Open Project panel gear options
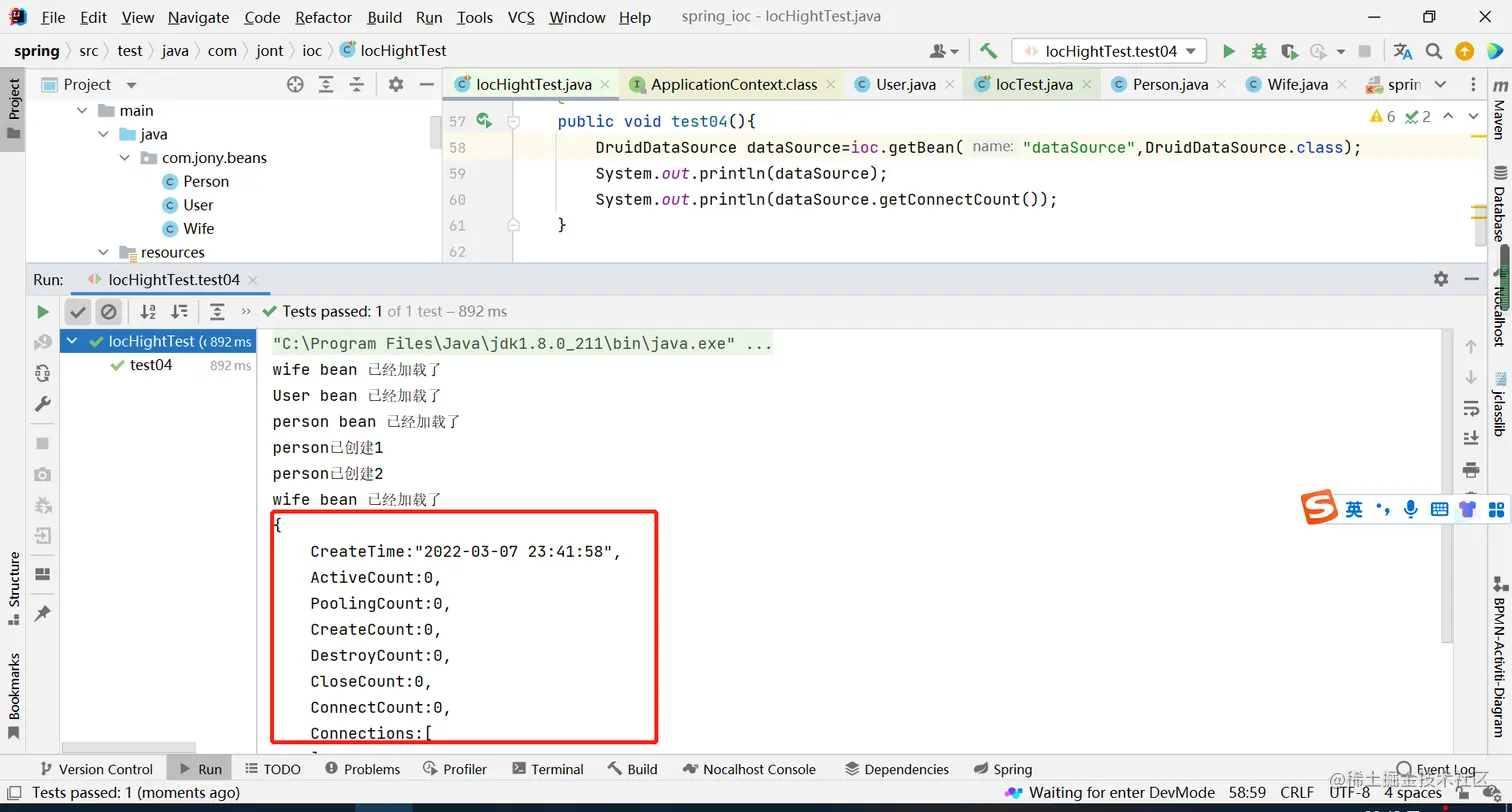This screenshot has width=1512, height=812. click(x=396, y=85)
